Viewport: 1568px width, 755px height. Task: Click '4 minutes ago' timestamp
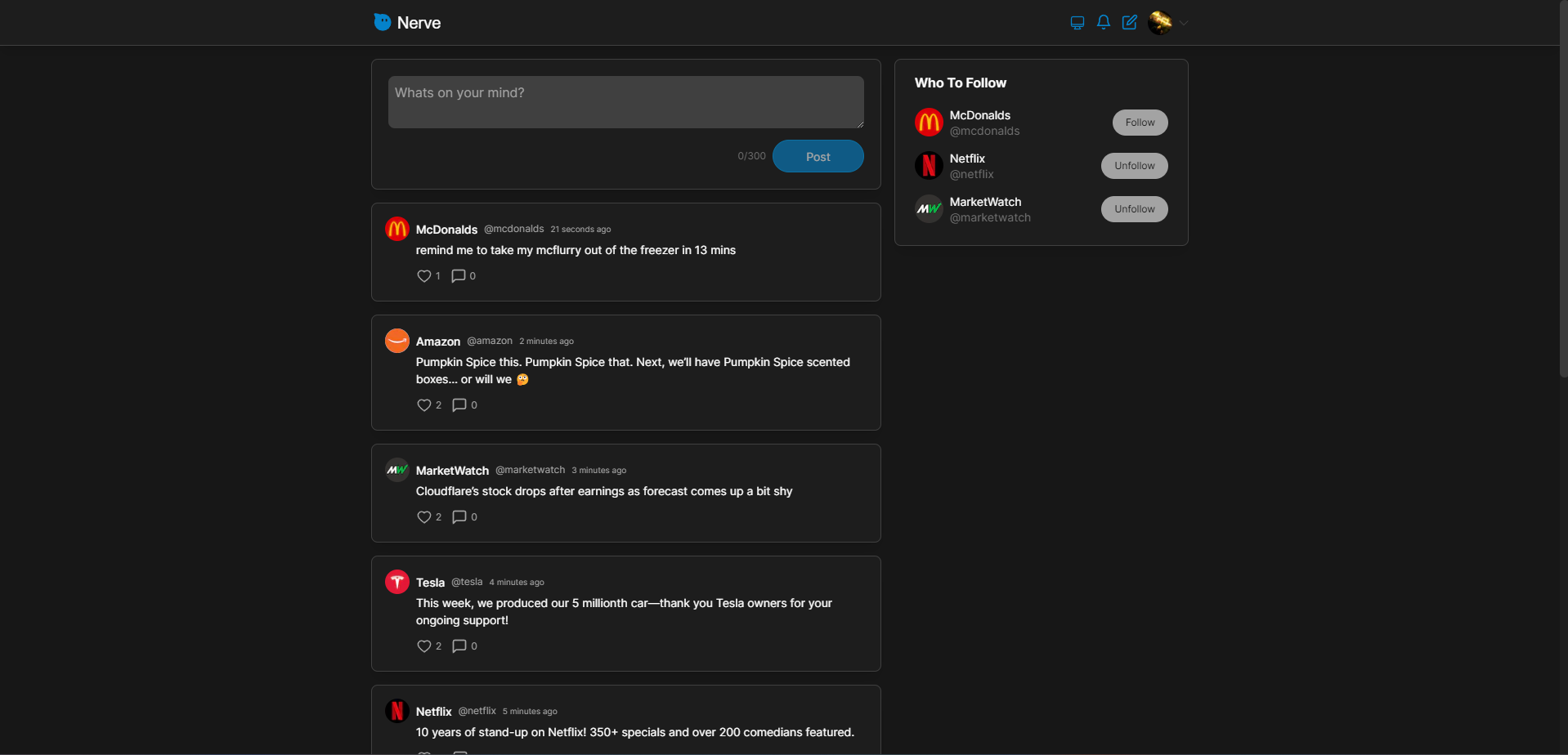(516, 583)
